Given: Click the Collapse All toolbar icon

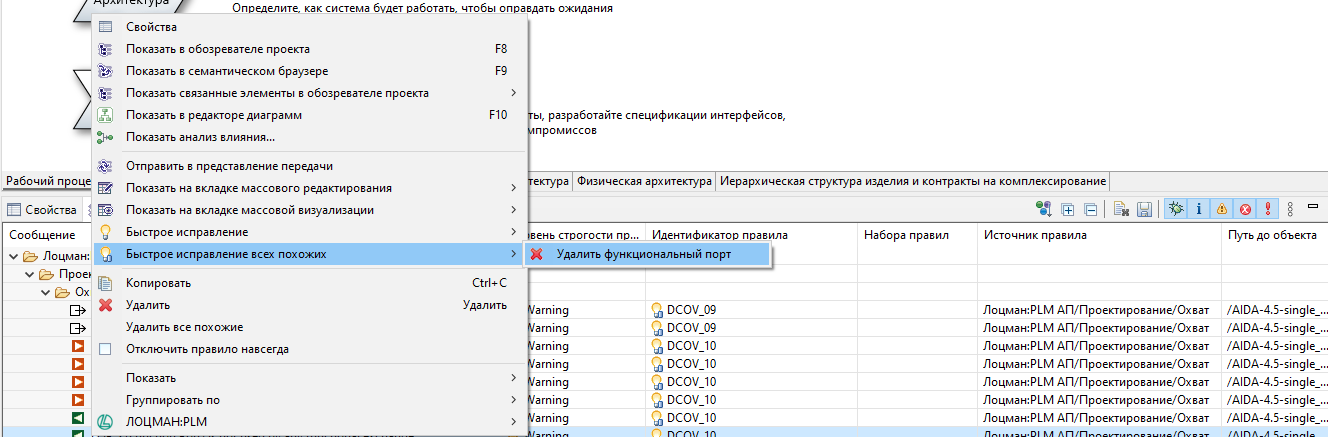Looking at the screenshot, I should pos(1090,210).
